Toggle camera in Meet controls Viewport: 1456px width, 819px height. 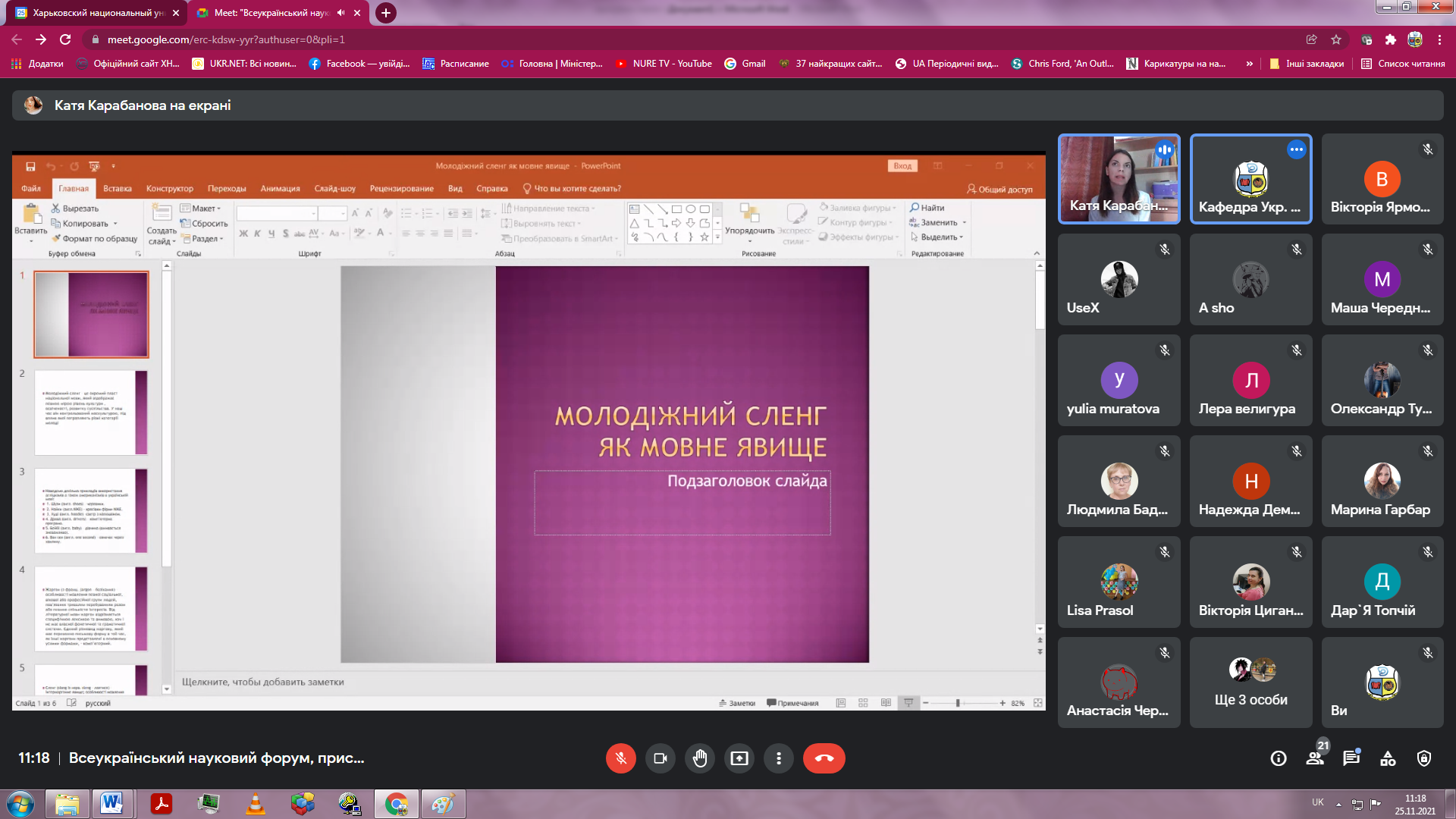point(660,758)
